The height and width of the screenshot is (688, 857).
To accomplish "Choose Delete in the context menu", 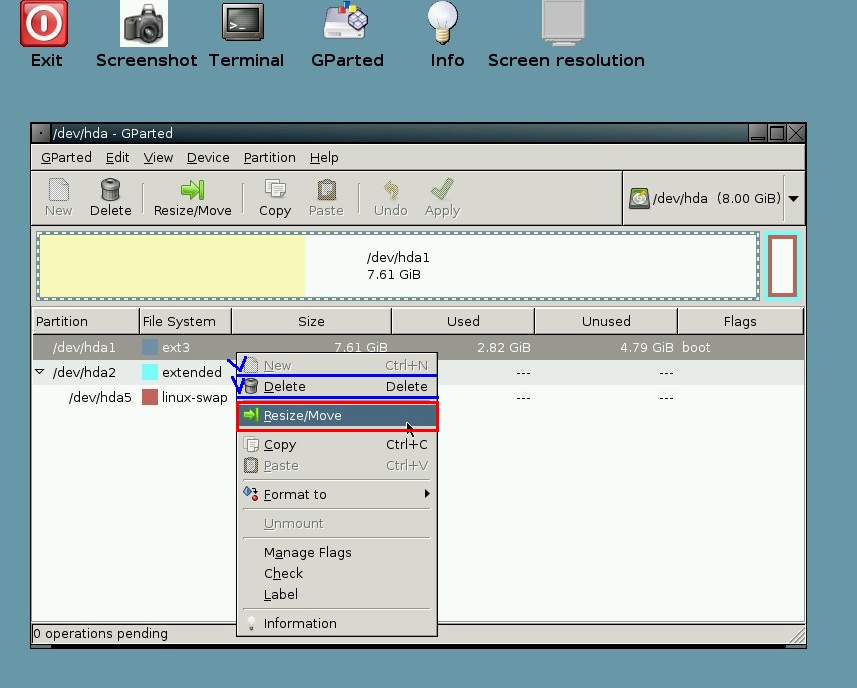I will coord(337,386).
